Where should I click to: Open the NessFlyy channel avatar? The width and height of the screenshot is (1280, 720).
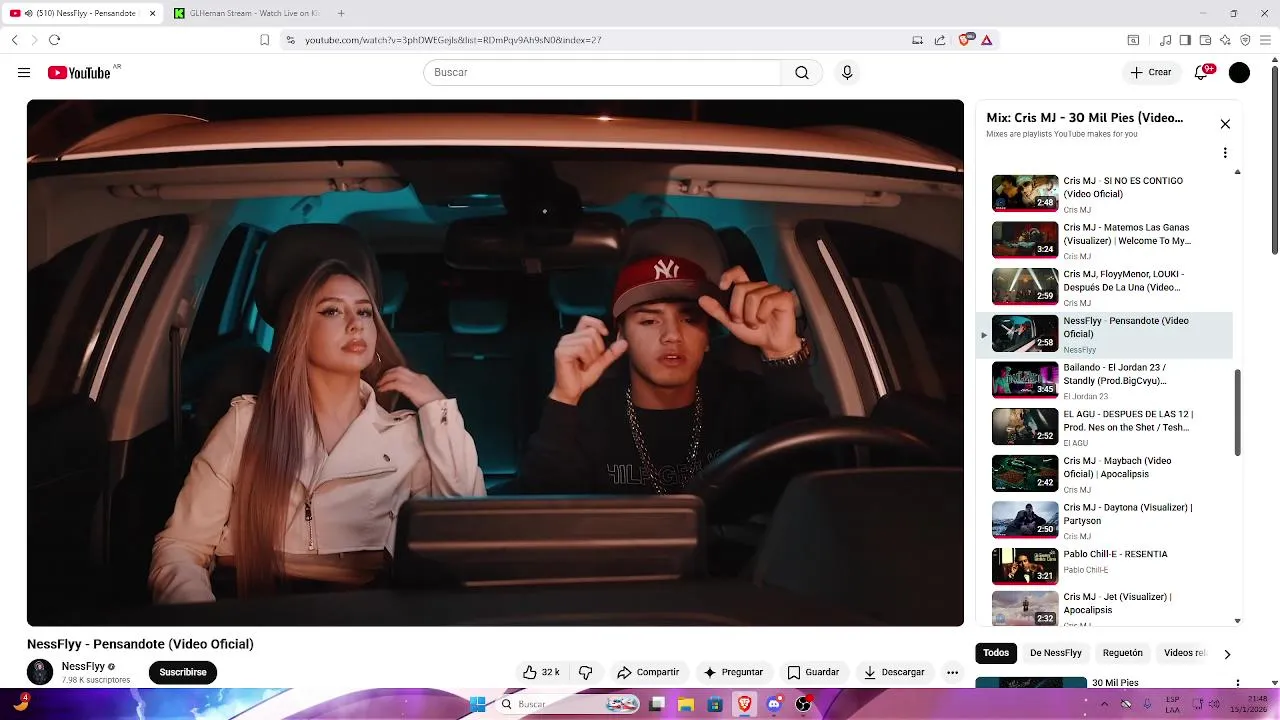pos(40,672)
